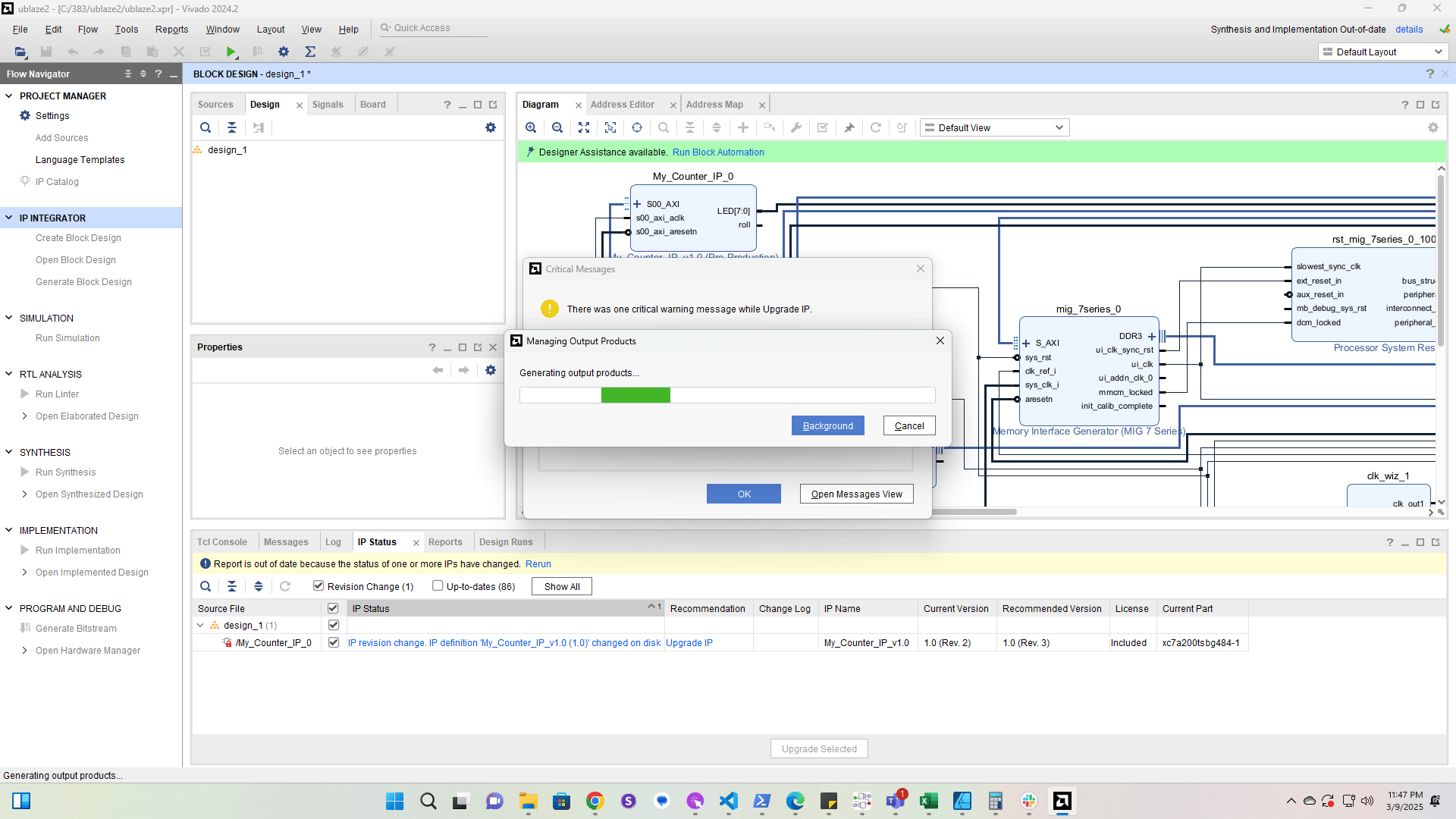This screenshot has height=819, width=1456.
Task: Click the Generating output products progress bar
Action: (726, 395)
